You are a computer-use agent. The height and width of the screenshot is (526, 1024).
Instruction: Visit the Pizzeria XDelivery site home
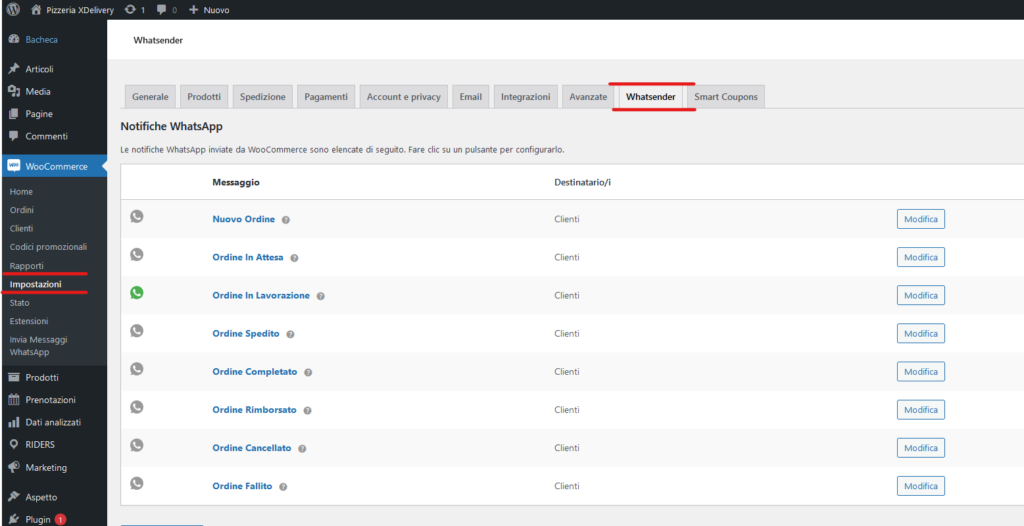coord(72,10)
